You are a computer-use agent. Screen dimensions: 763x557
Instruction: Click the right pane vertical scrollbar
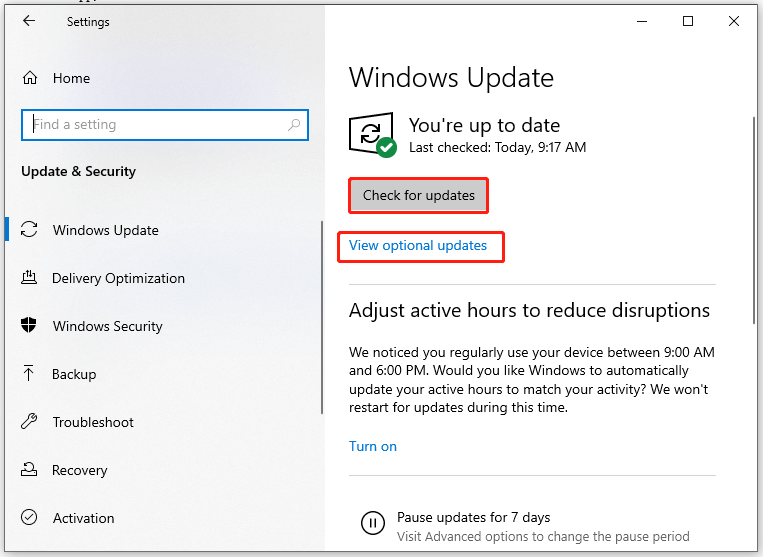(754, 220)
